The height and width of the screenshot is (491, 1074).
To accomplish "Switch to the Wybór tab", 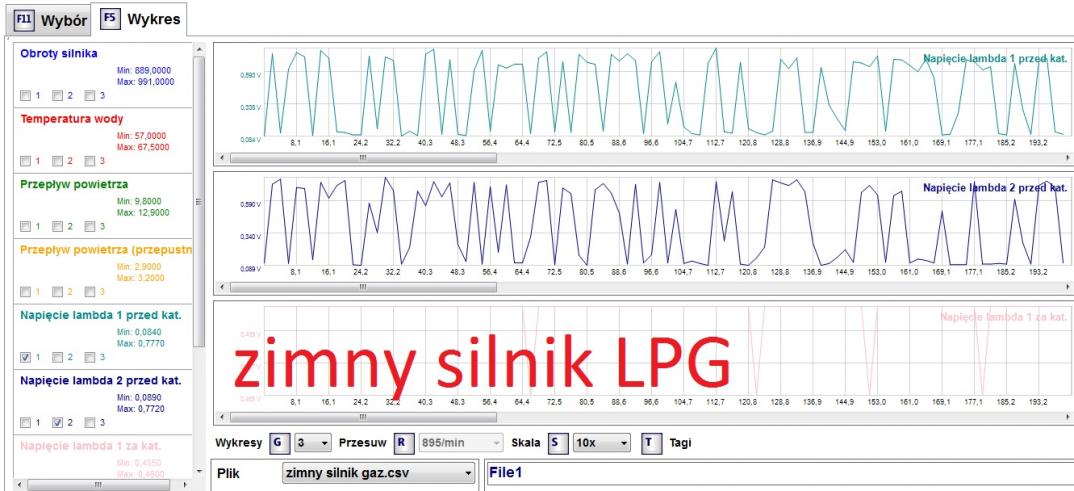I will [x=50, y=20].
